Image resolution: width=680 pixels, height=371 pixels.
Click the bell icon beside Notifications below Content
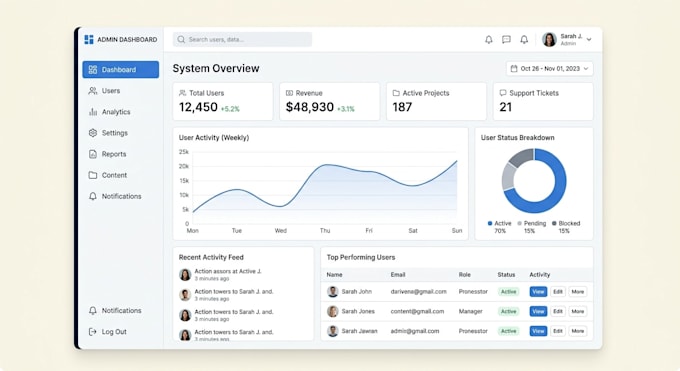click(93, 196)
